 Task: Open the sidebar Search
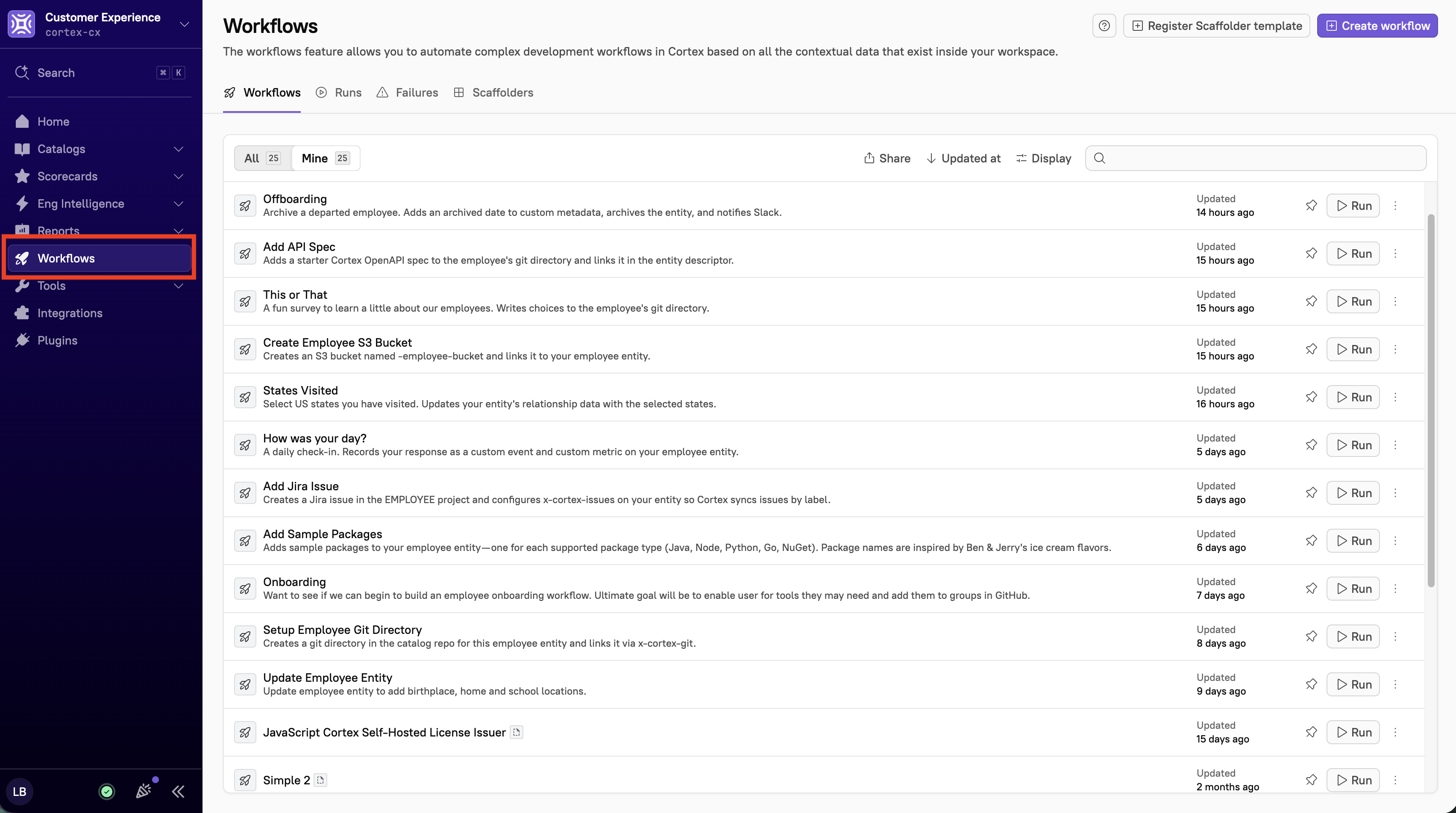[x=100, y=72]
